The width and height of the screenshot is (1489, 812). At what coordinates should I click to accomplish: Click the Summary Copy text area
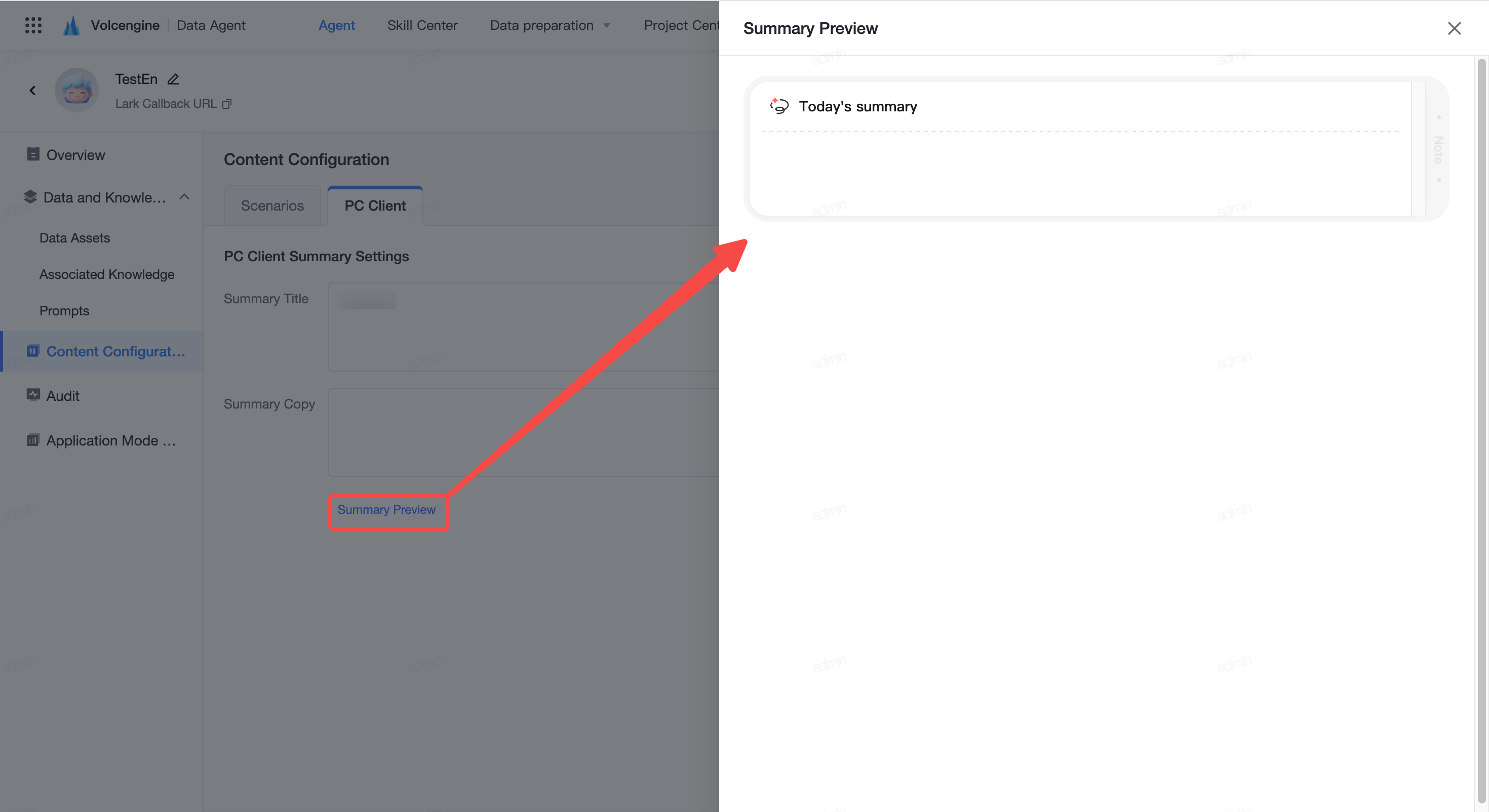524,432
